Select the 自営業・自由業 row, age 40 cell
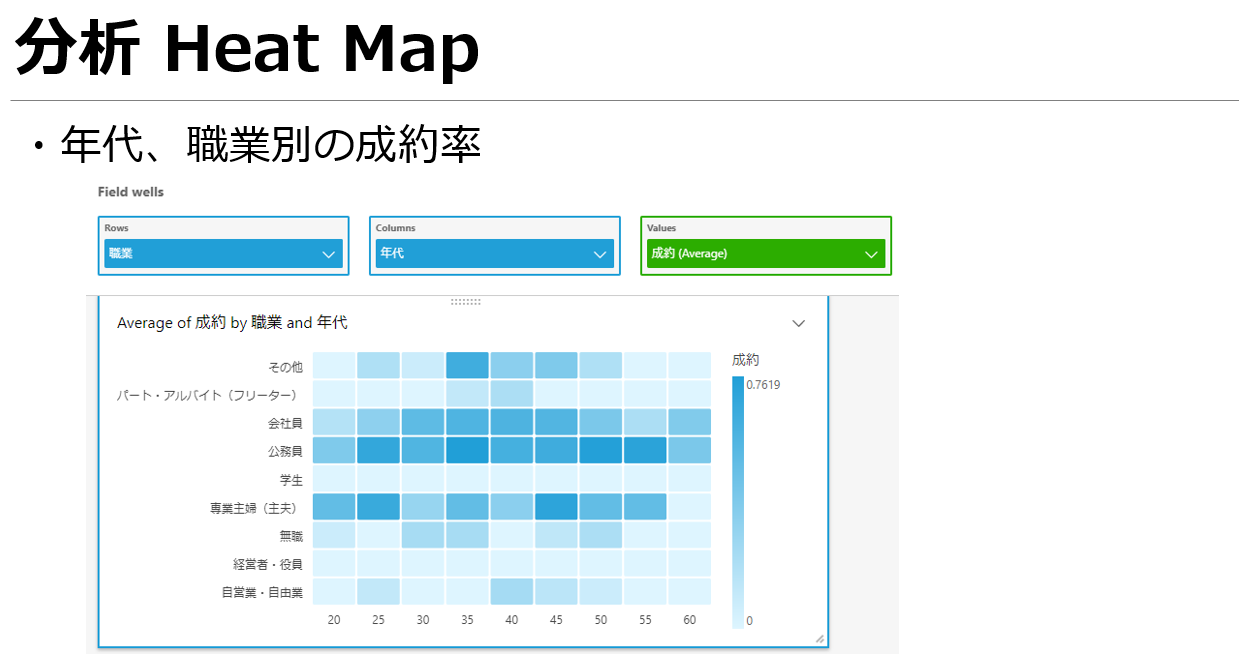 [512, 591]
